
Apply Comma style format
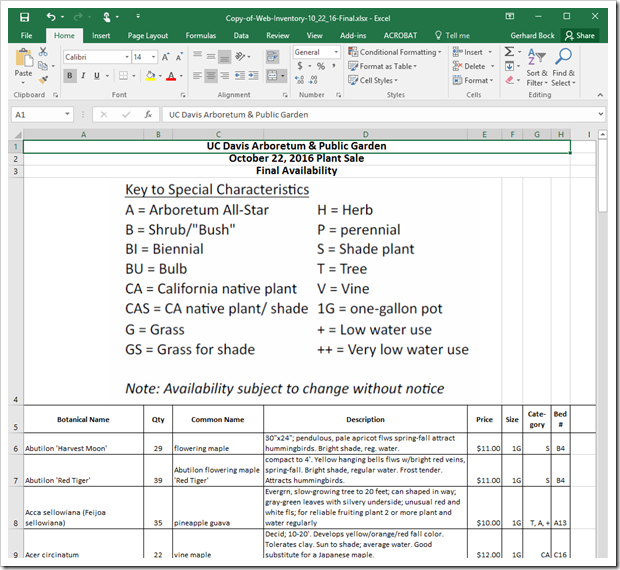pyautogui.click(x=334, y=66)
